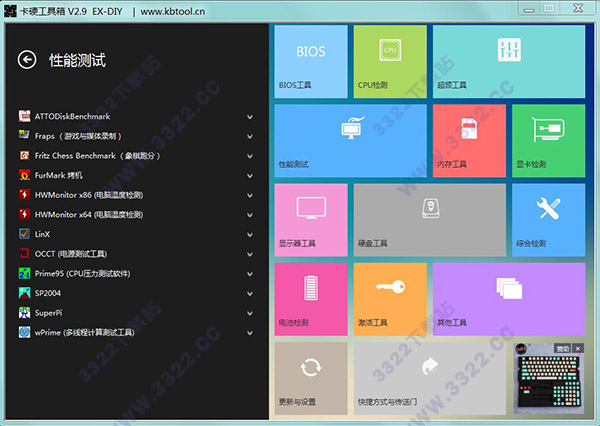Open the 综合检测 wrench tile

tap(548, 220)
